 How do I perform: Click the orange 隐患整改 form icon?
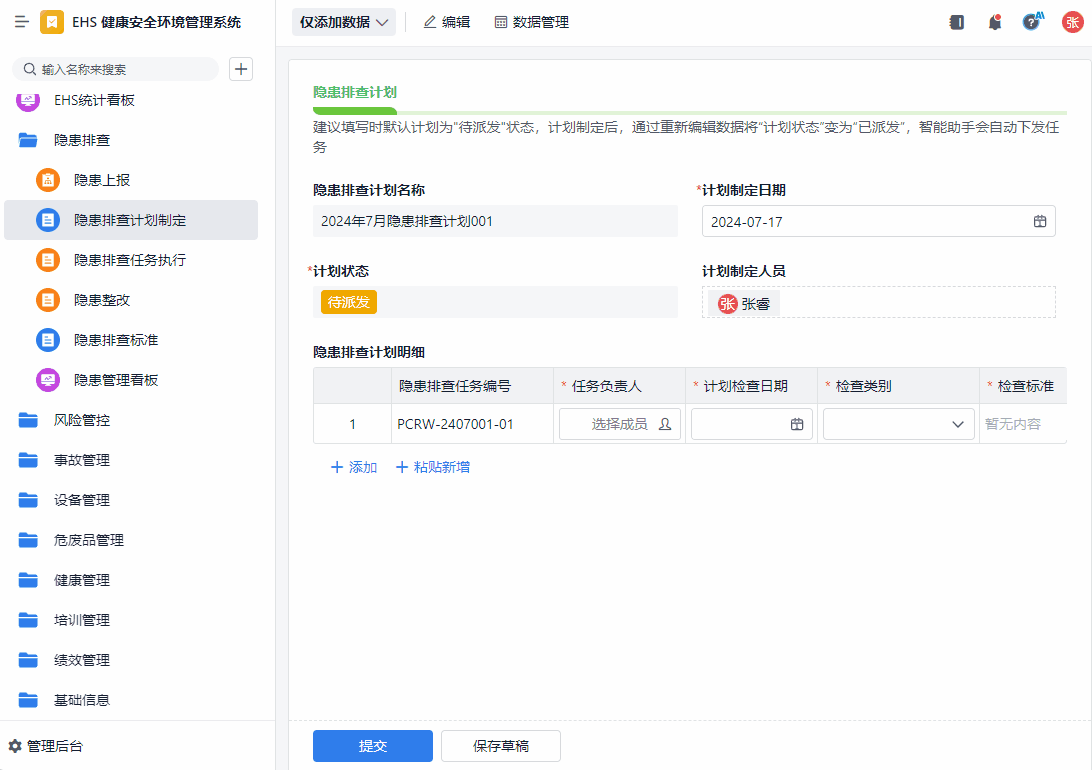coord(48,300)
